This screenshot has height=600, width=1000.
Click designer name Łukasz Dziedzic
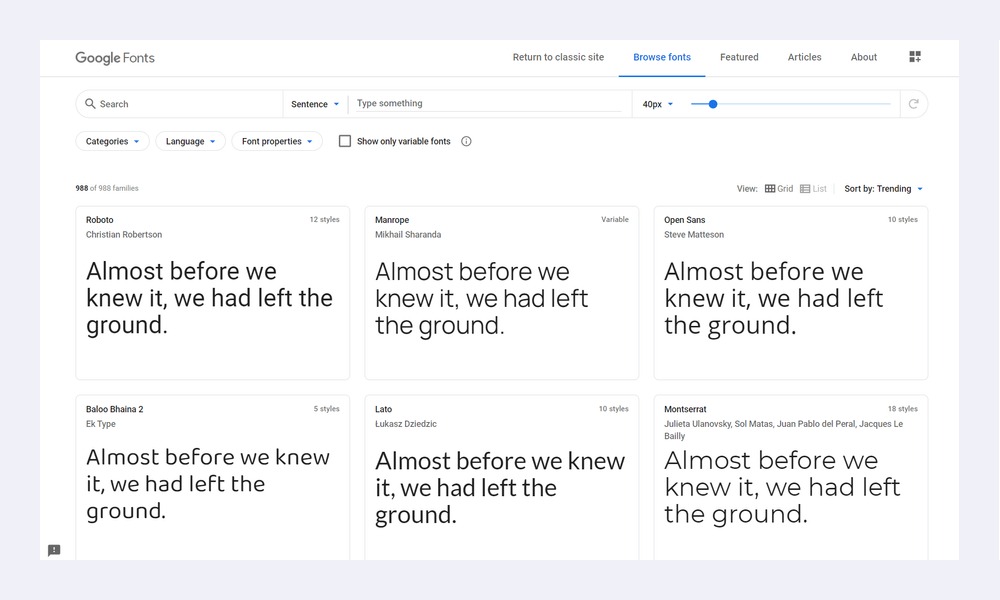coord(406,424)
